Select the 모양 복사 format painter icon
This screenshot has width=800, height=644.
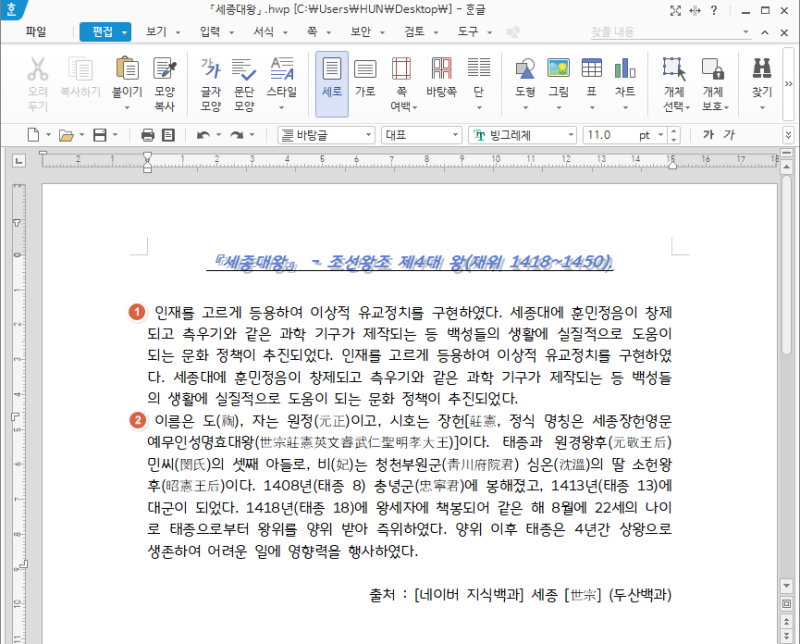165,69
